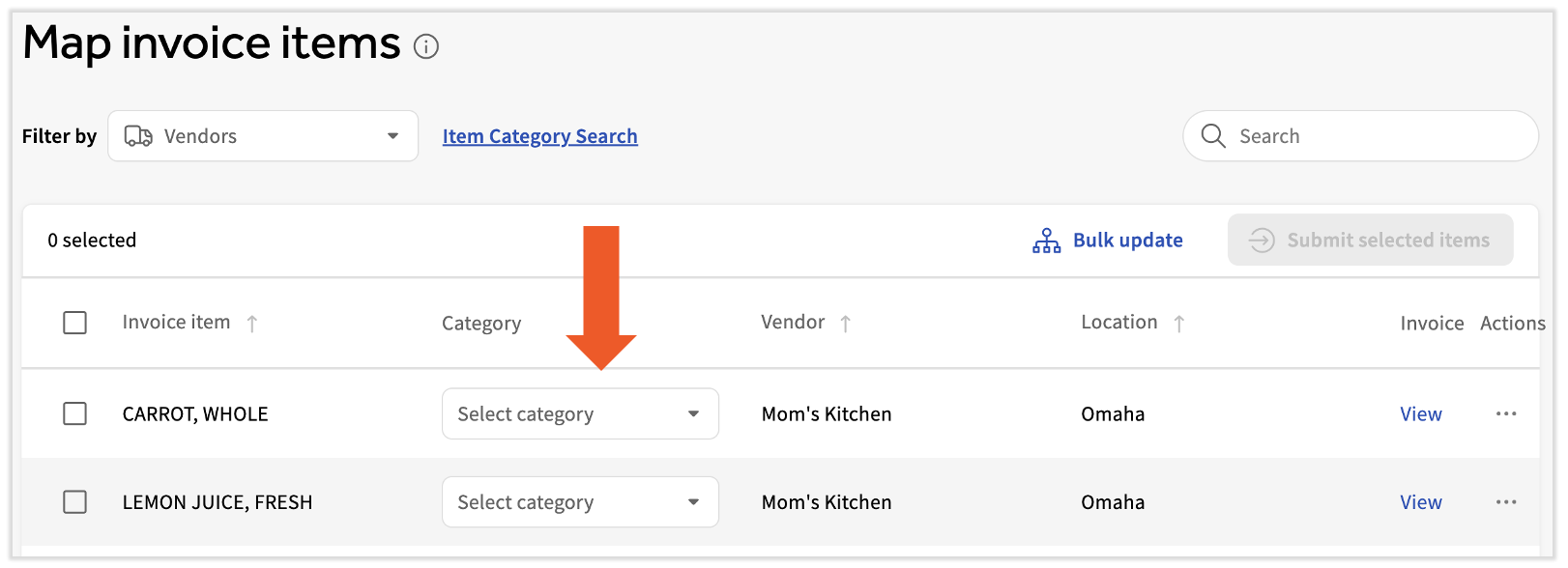
Task: Click the Submit selected items button
Action: point(1371,240)
